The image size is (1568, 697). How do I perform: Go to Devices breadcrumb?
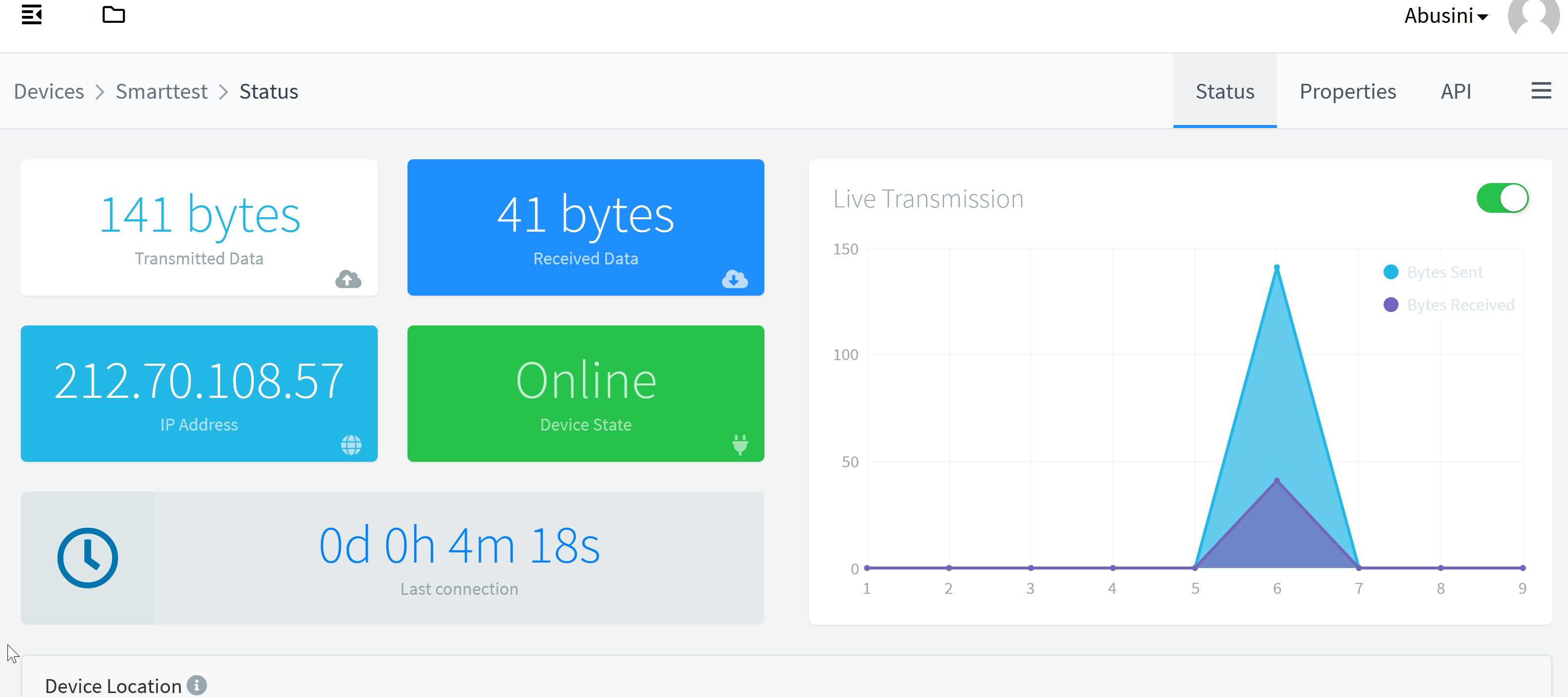49,91
